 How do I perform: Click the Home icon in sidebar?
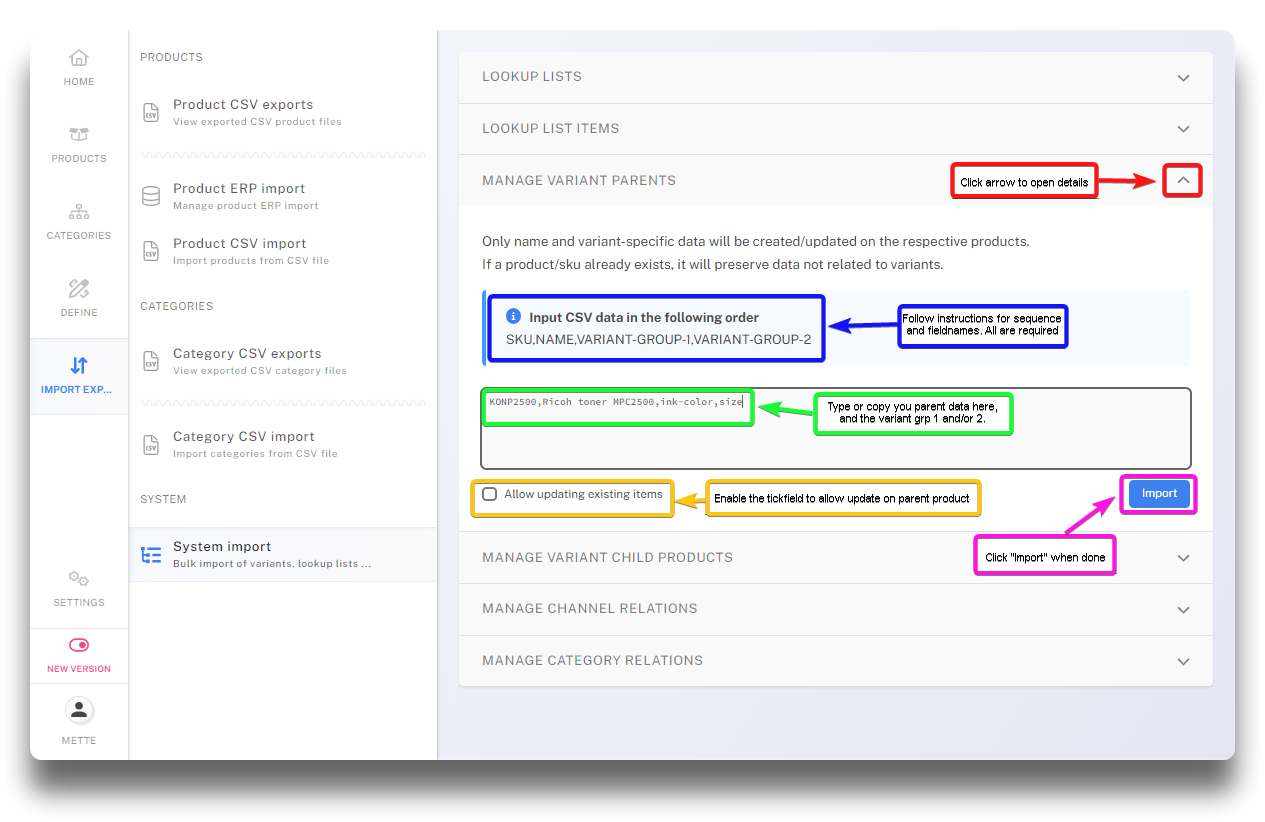click(x=79, y=58)
